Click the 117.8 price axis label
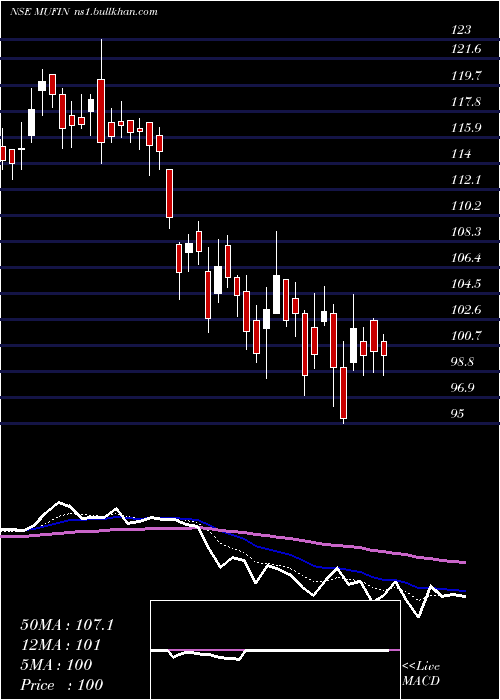Image resolution: width=500 pixels, height=700 pixels. click(x=466, y=102)
